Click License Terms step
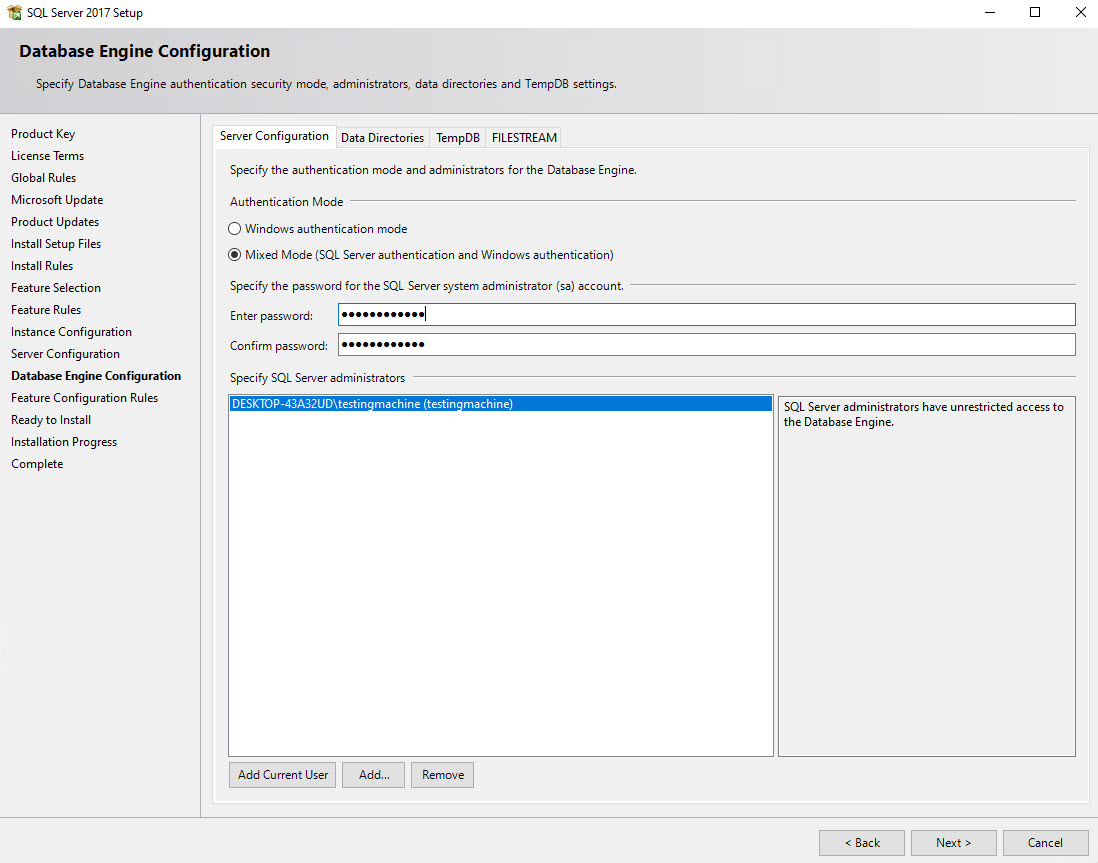1098x863 pixels. pyautogui.click(x=48, y=156)
